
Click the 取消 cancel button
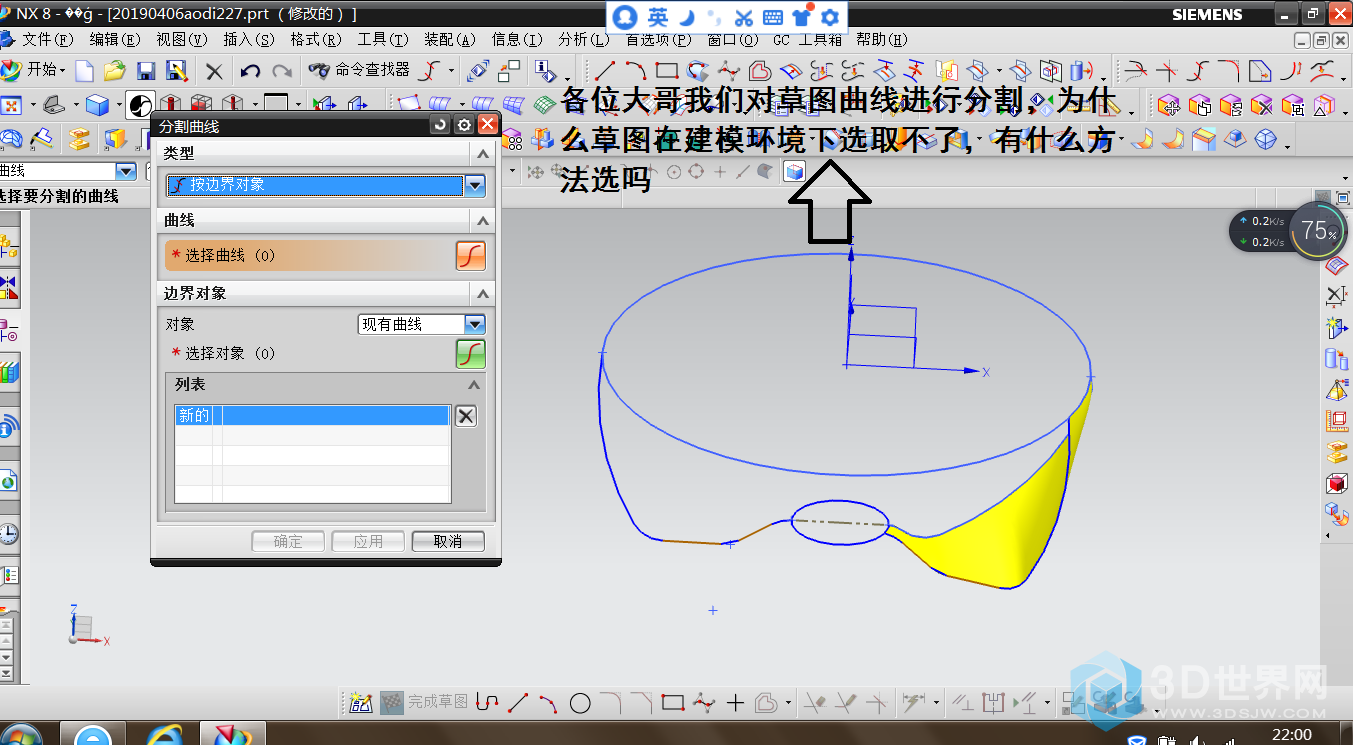tap(448, 541)
